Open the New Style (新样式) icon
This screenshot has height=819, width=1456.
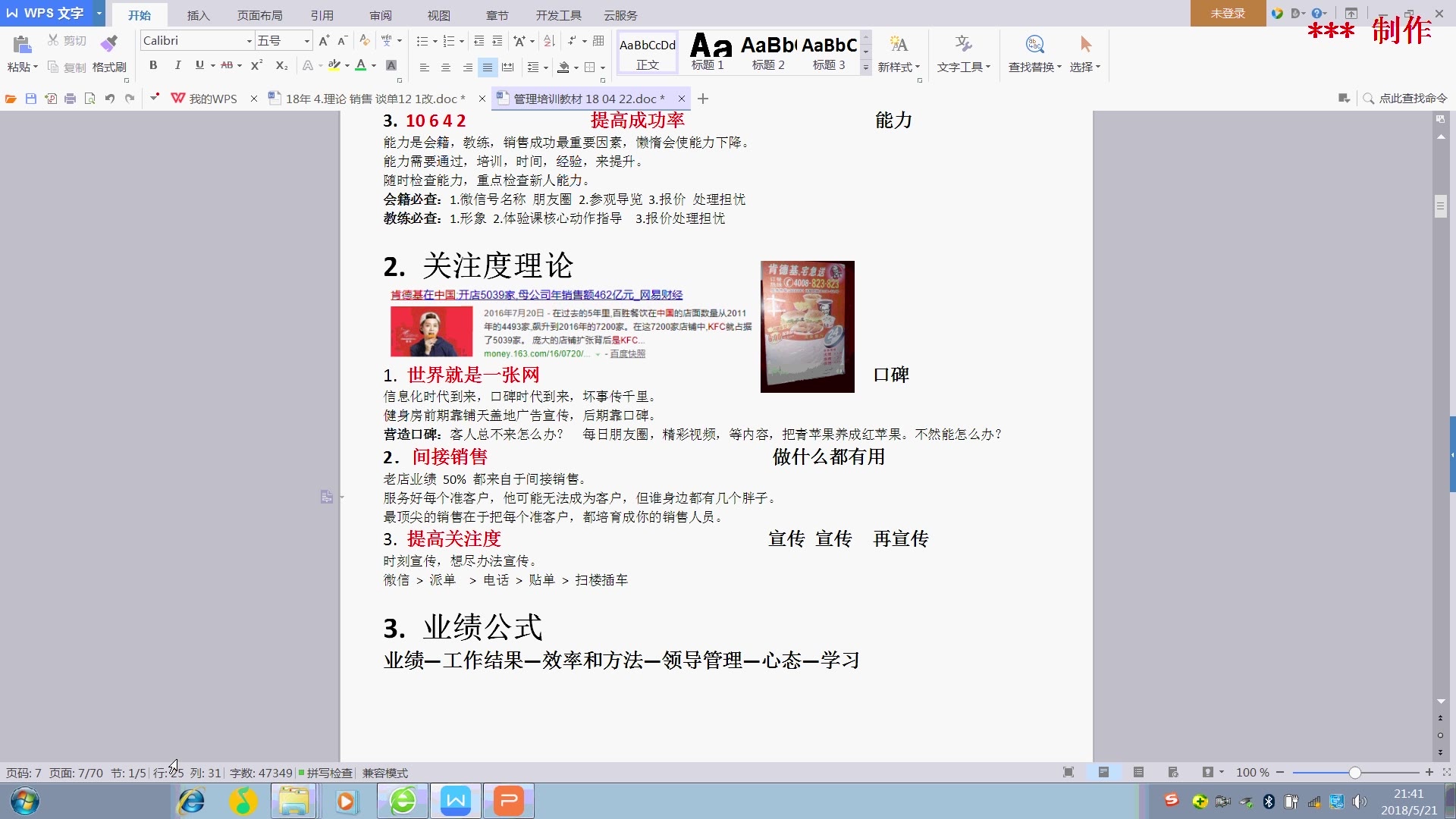pos(899,45)
